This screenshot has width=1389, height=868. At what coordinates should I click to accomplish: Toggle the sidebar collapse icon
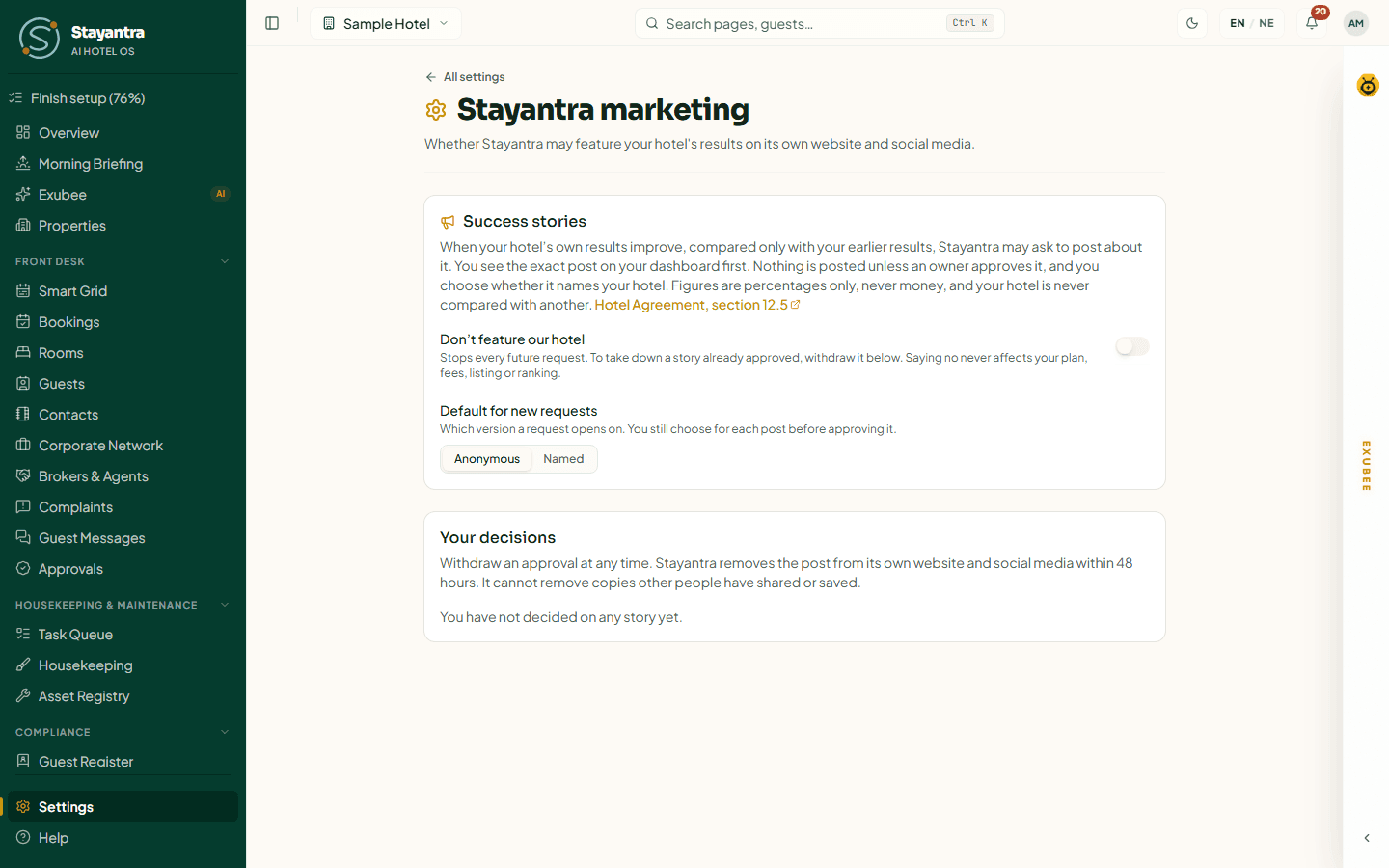point(272,23)
